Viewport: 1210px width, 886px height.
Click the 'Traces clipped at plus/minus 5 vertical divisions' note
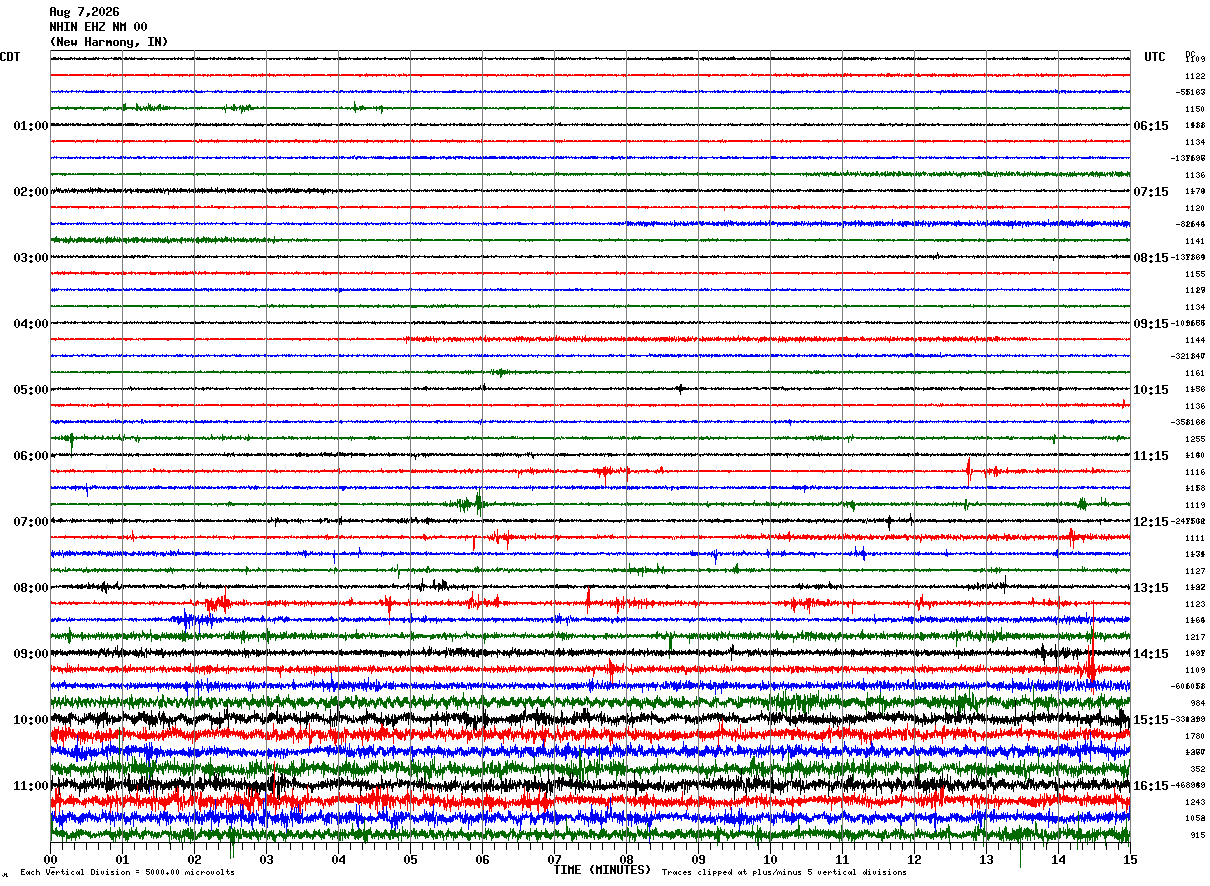pos(784,872)
